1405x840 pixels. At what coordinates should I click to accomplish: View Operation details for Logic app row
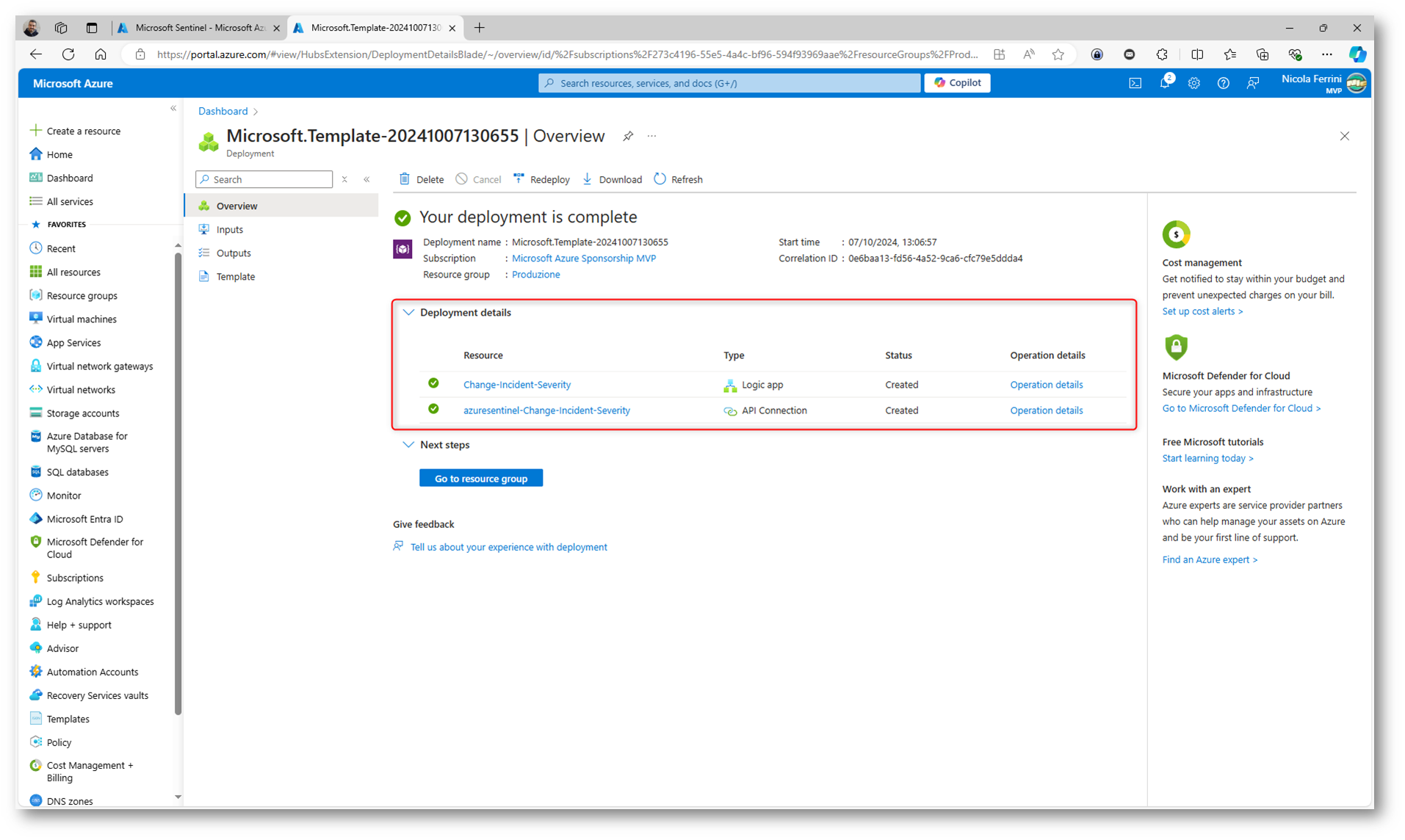coord(1046,384)
